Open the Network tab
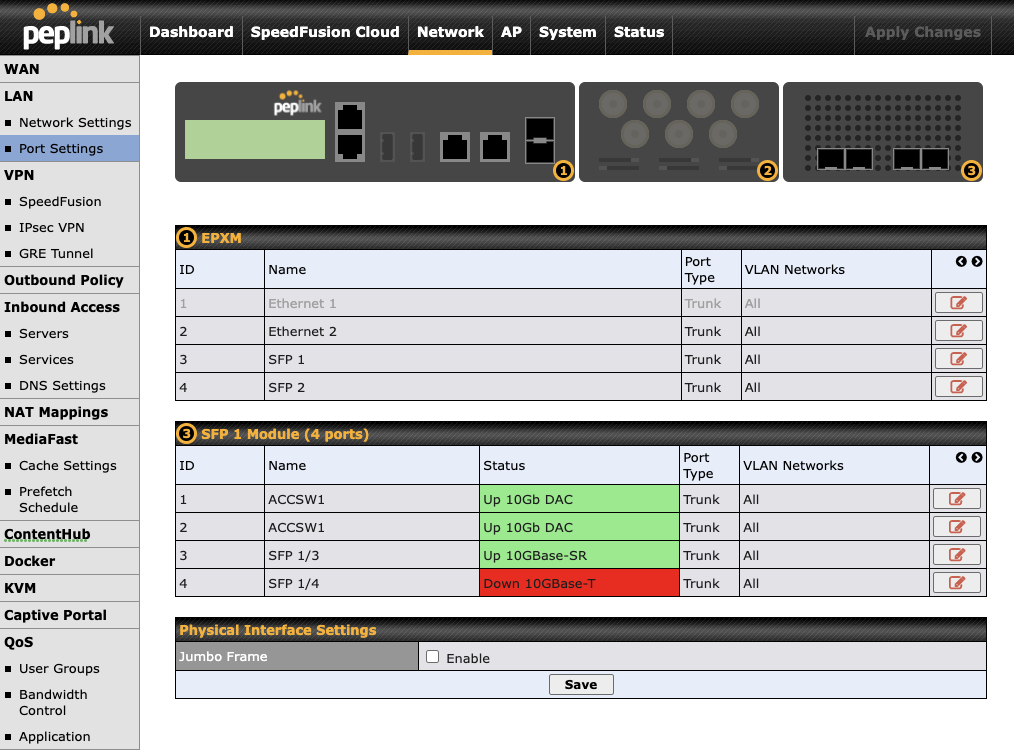Screen dimensions: 1014x750 coord(450,32)
